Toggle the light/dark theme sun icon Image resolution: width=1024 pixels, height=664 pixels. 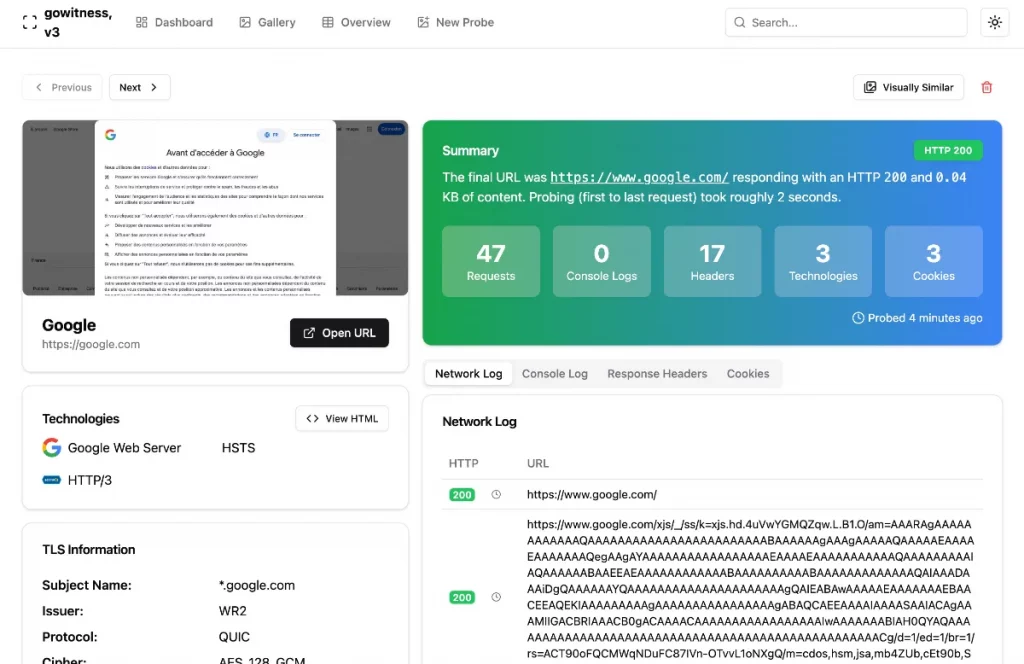tap(994, 22)
